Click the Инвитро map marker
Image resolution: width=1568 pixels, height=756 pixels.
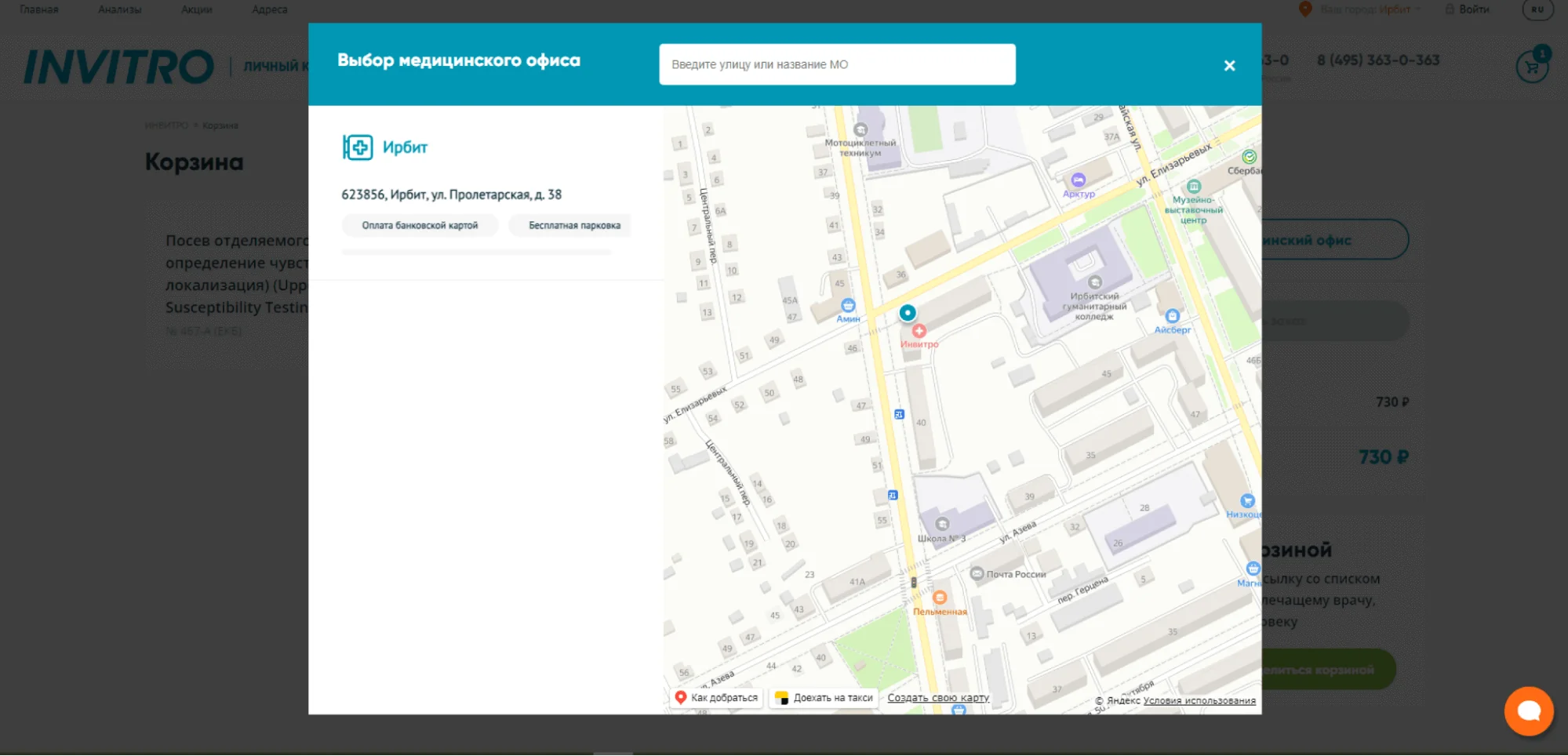[x=919, y=332]
